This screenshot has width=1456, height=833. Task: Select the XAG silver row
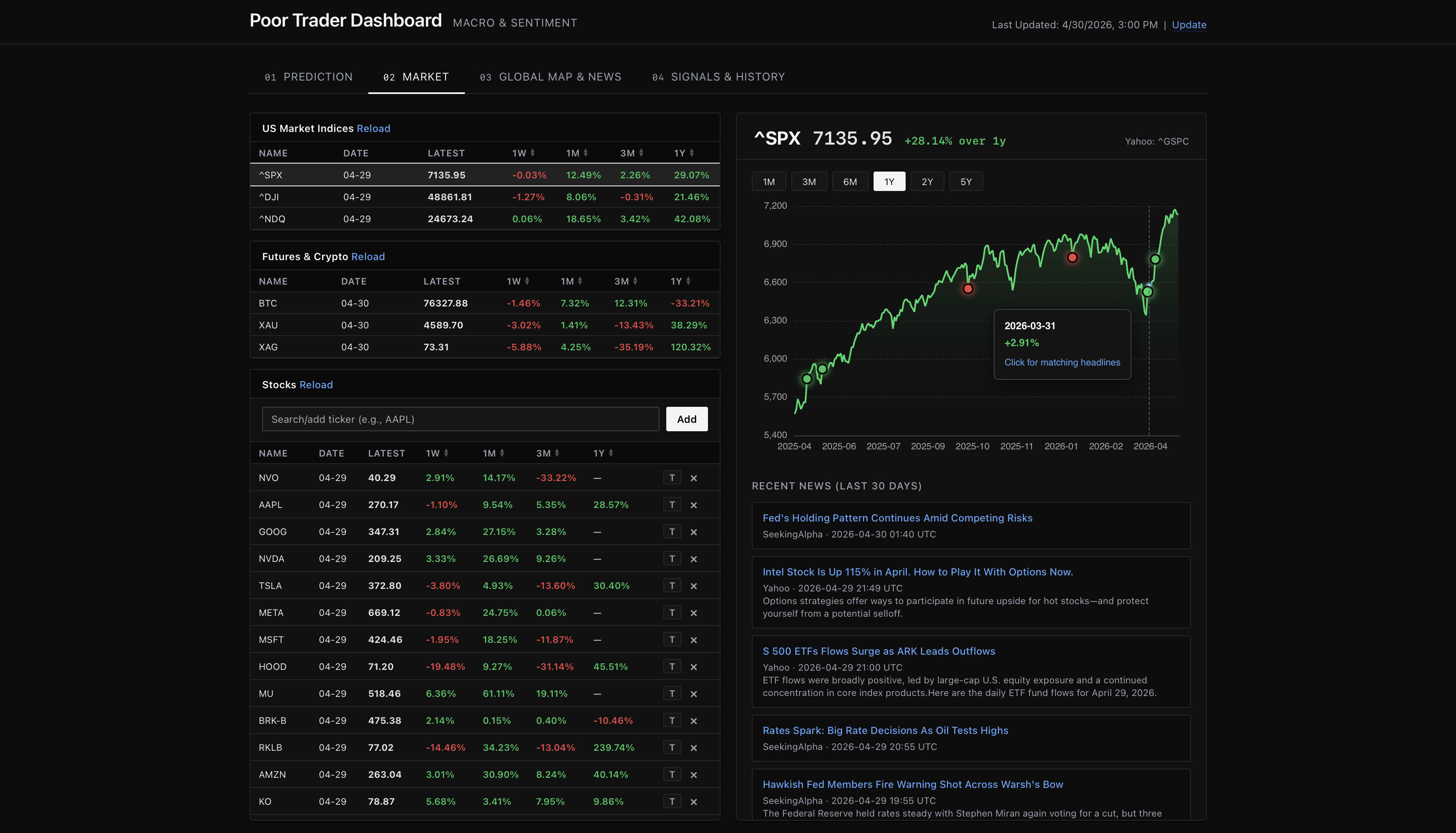(x=484, y=347)
